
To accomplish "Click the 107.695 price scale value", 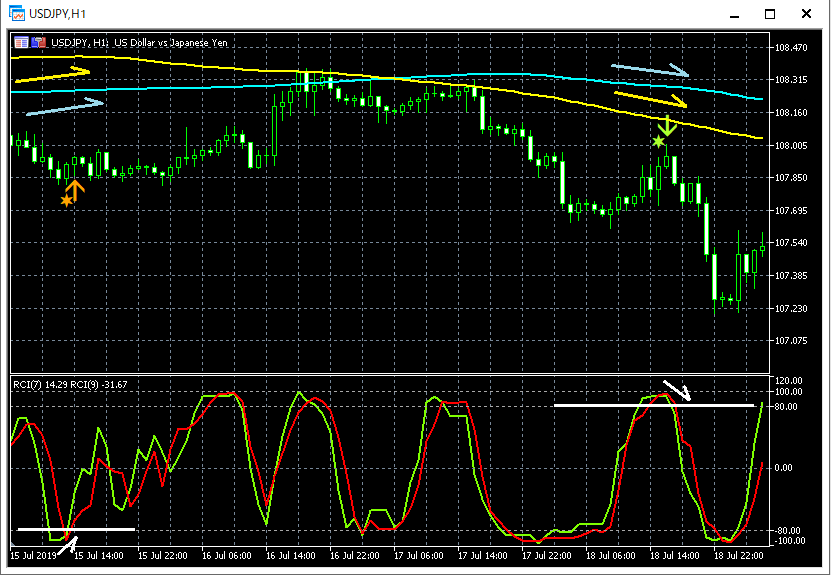I will coord(791,211).
